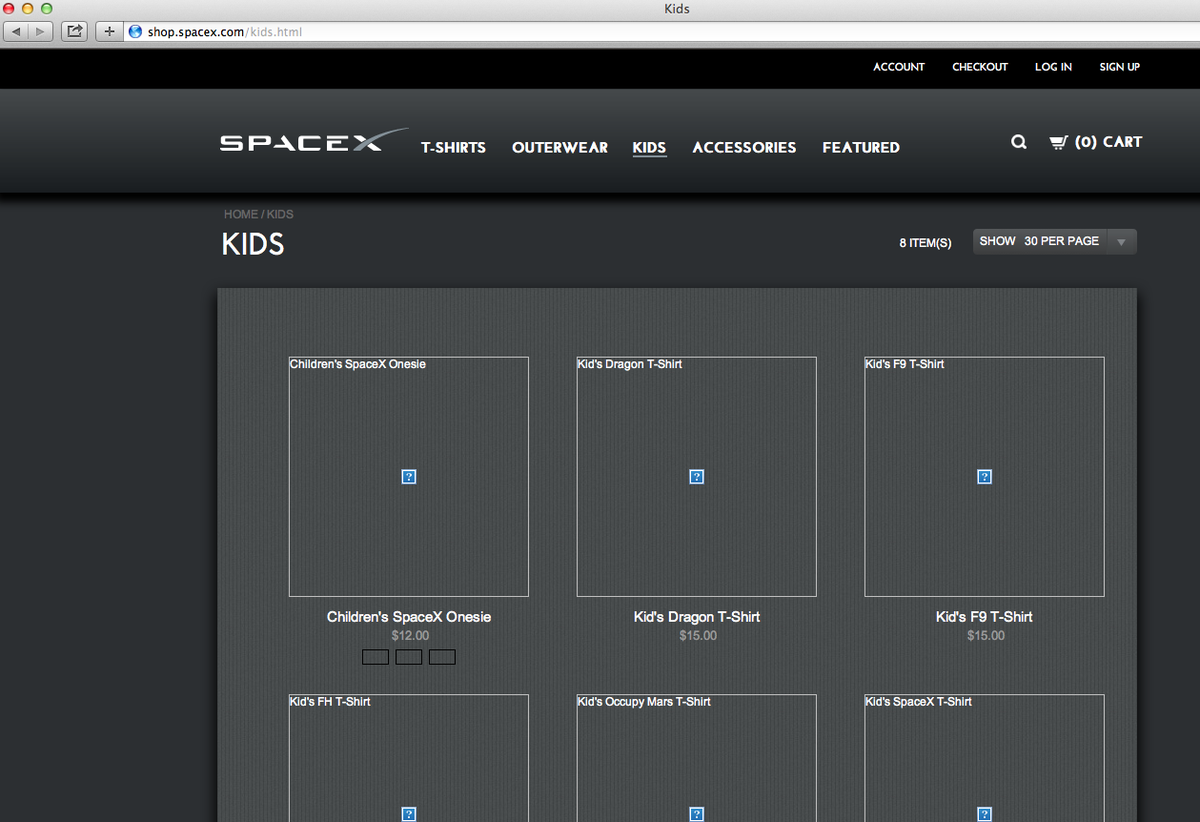This screenshot has height=822, width=1200.
Task: Click the SpaceX logo
Action: (314, 140)
